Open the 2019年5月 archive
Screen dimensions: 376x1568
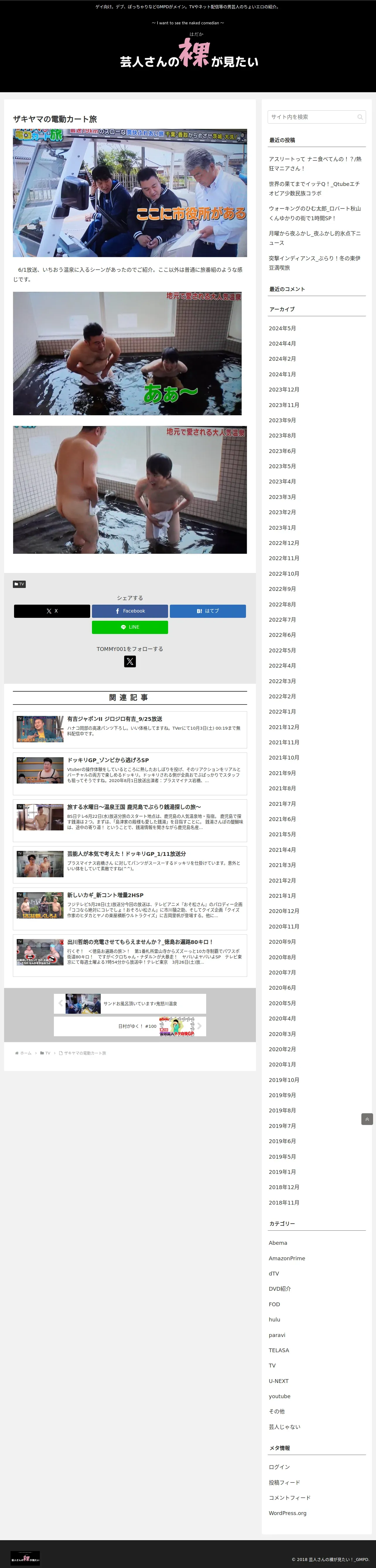click(282, 1157)
